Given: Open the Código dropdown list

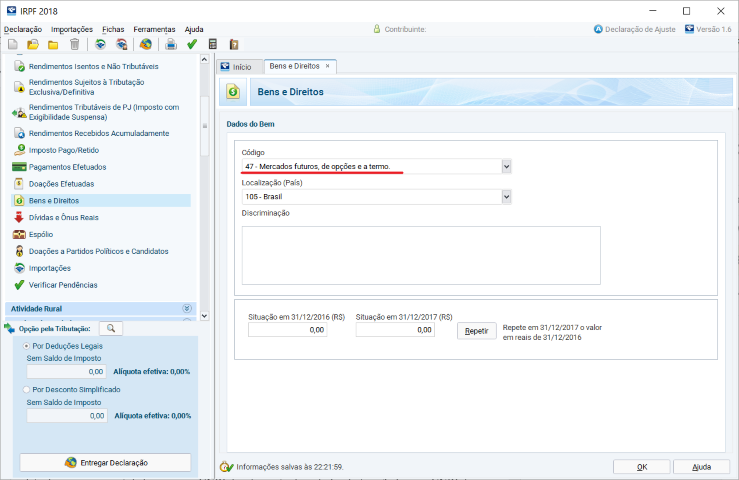Looking at the screenshot, I should [506, 166].
